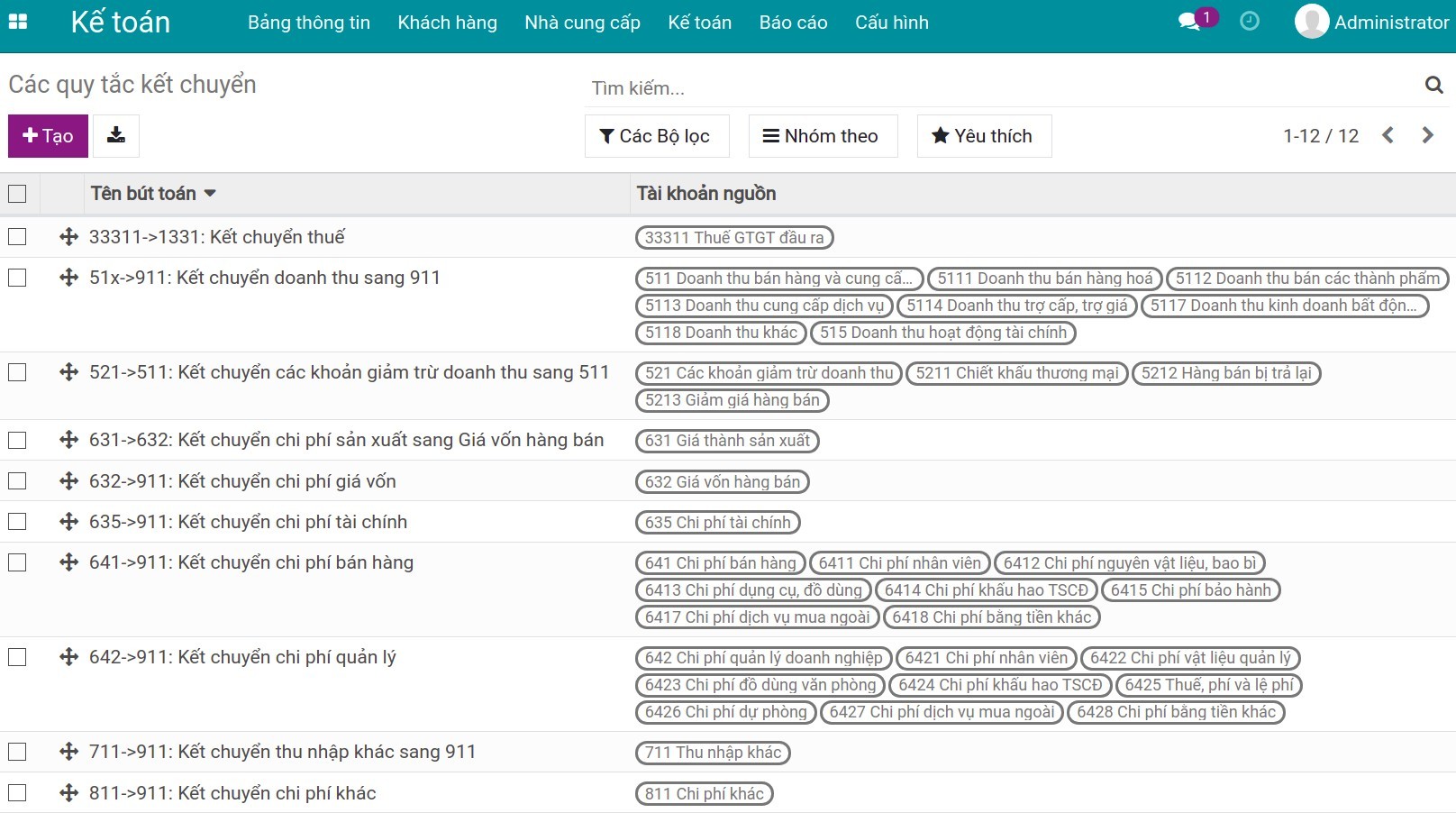Open the activities clock icon

pyautogui.click(x=1250, y=22)
